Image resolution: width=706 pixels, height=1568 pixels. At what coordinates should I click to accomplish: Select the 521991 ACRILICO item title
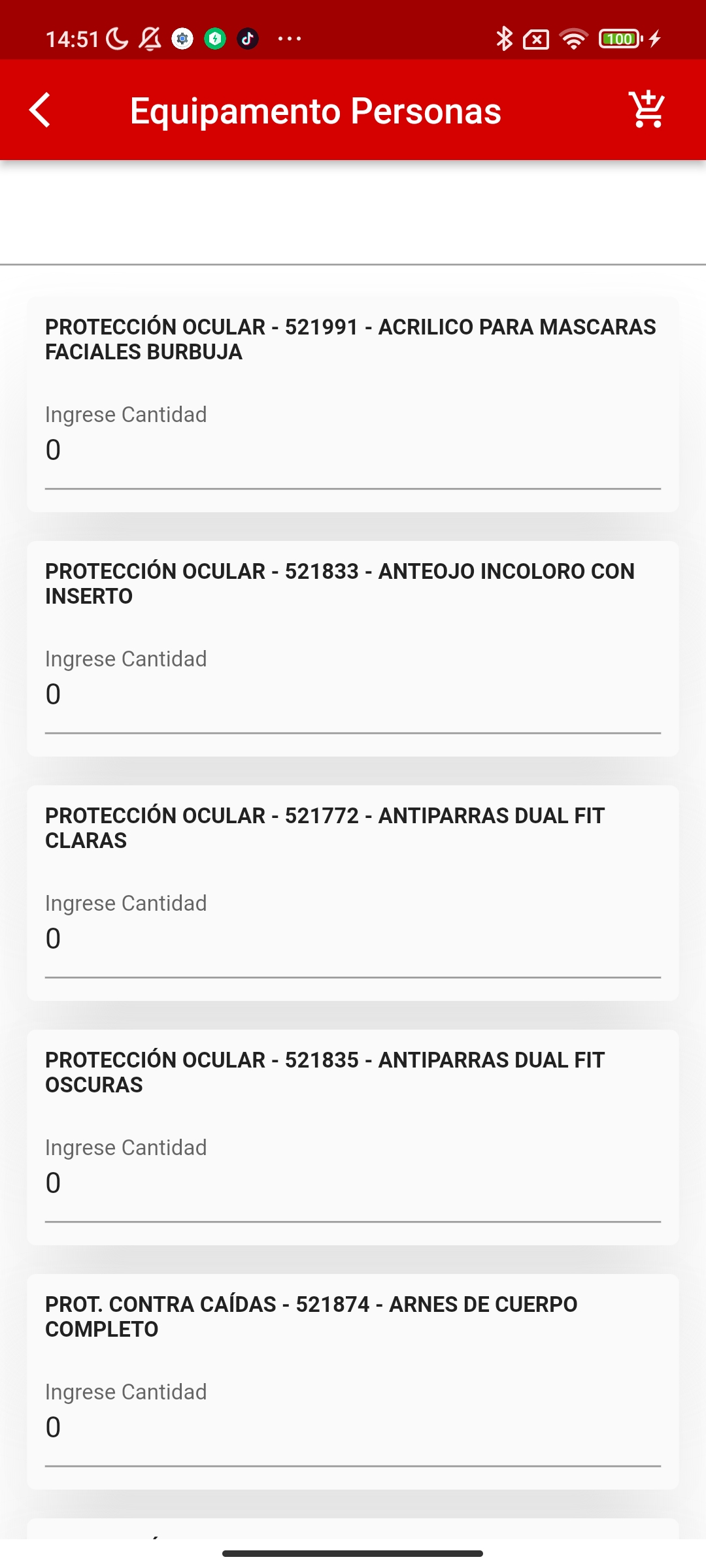(350, 339)
